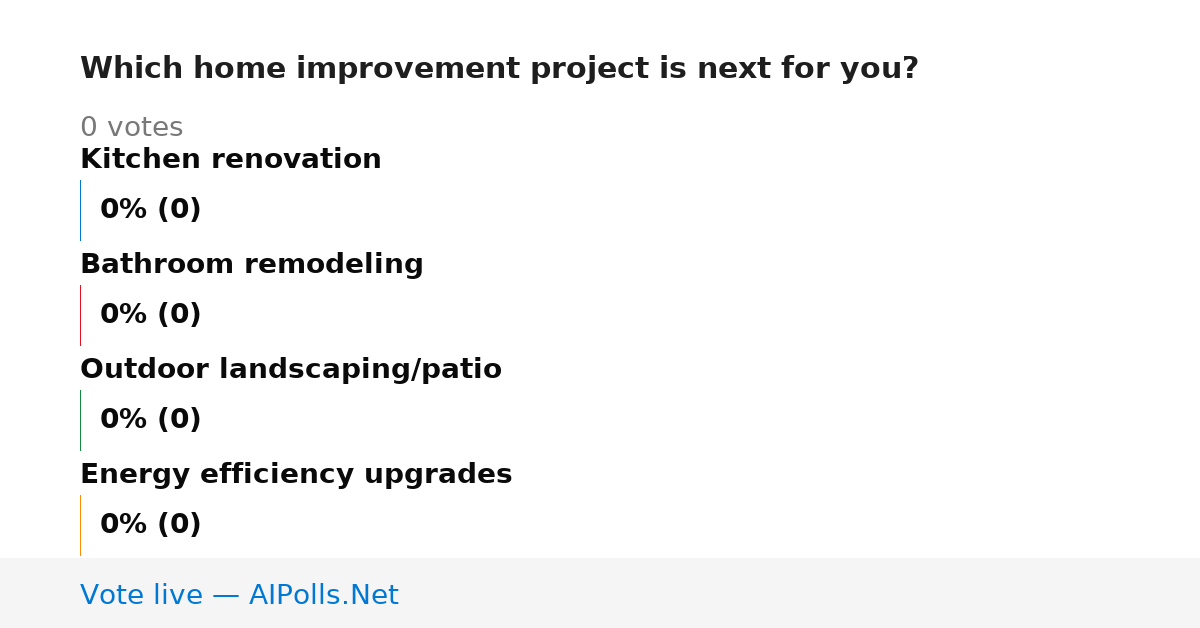Click the green Outdoor landscaping result bar

click(x=80, y=420)
